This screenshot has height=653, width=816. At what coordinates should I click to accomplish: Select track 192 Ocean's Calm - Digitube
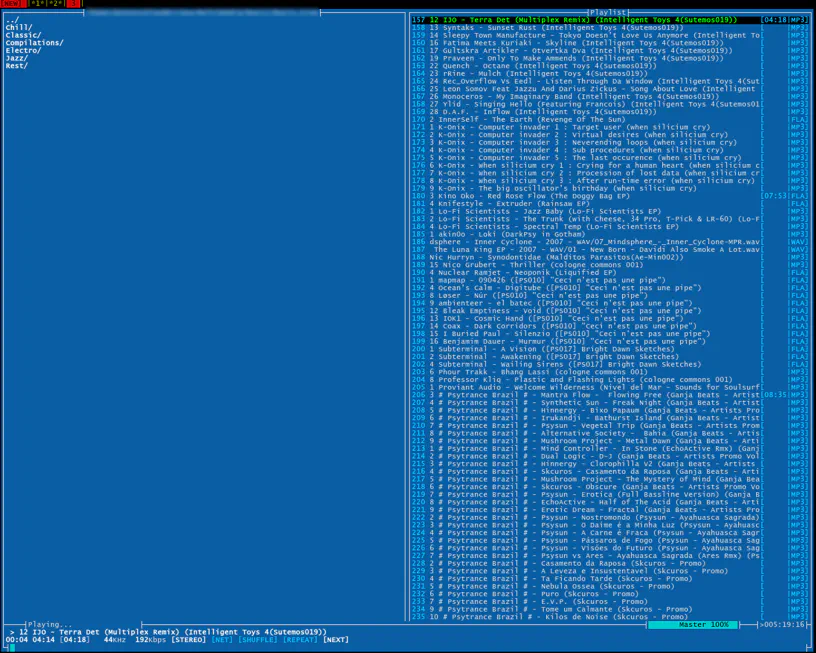pyautogui.click(x=610, y=288)
